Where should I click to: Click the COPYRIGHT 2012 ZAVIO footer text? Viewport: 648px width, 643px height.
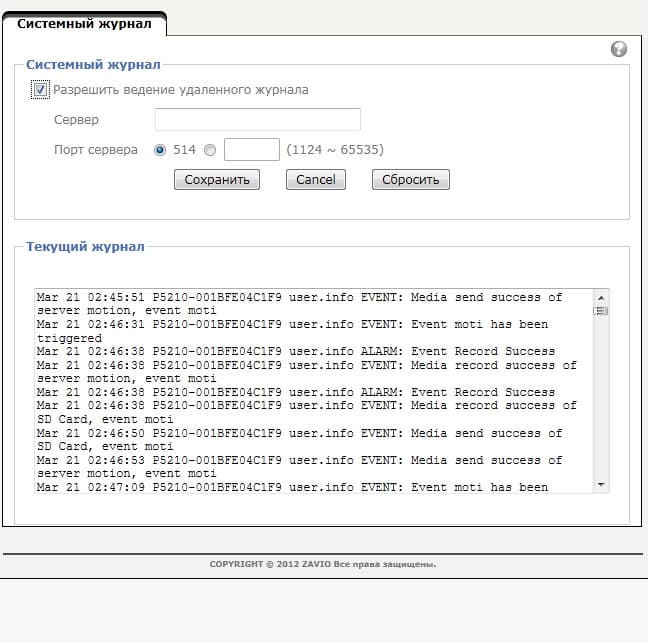(323, 564)
